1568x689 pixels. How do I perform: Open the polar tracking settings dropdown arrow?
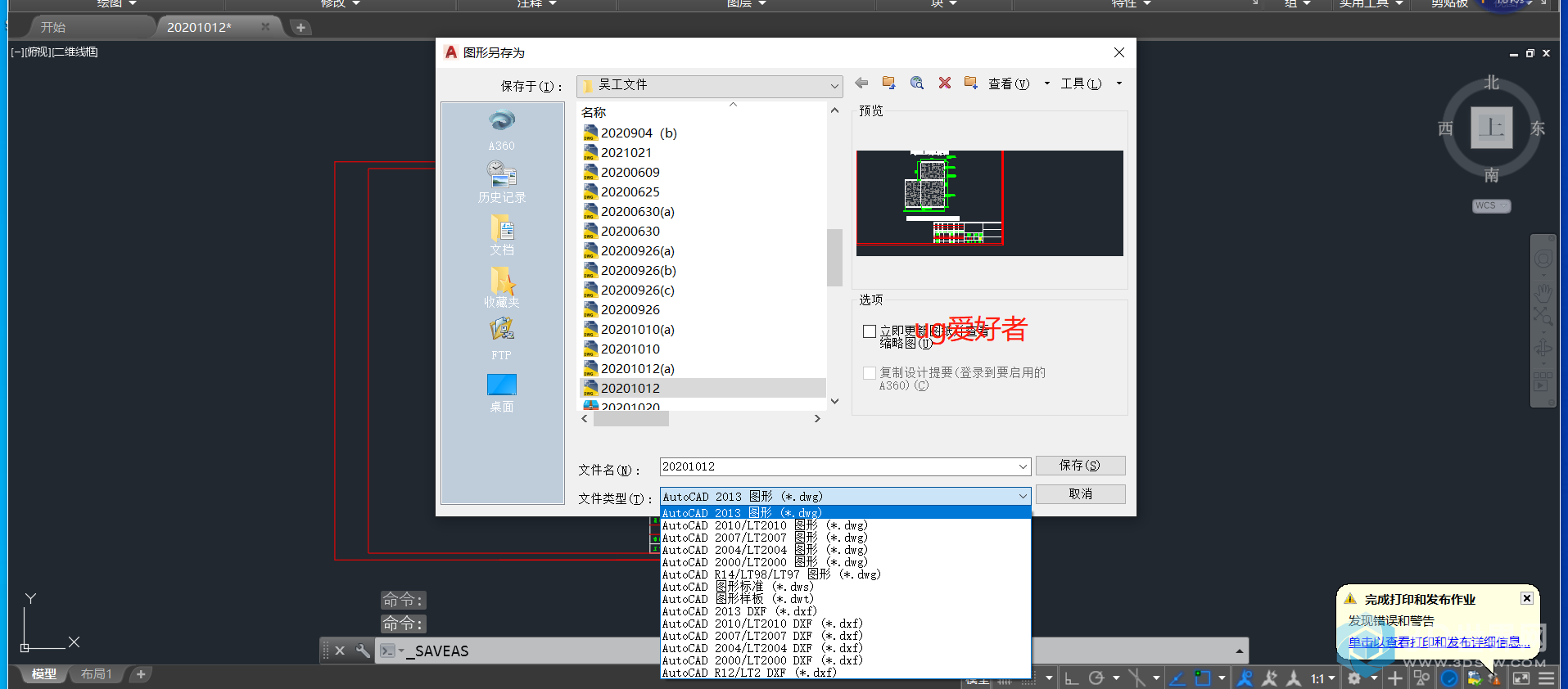click(x=1116, y=678)
